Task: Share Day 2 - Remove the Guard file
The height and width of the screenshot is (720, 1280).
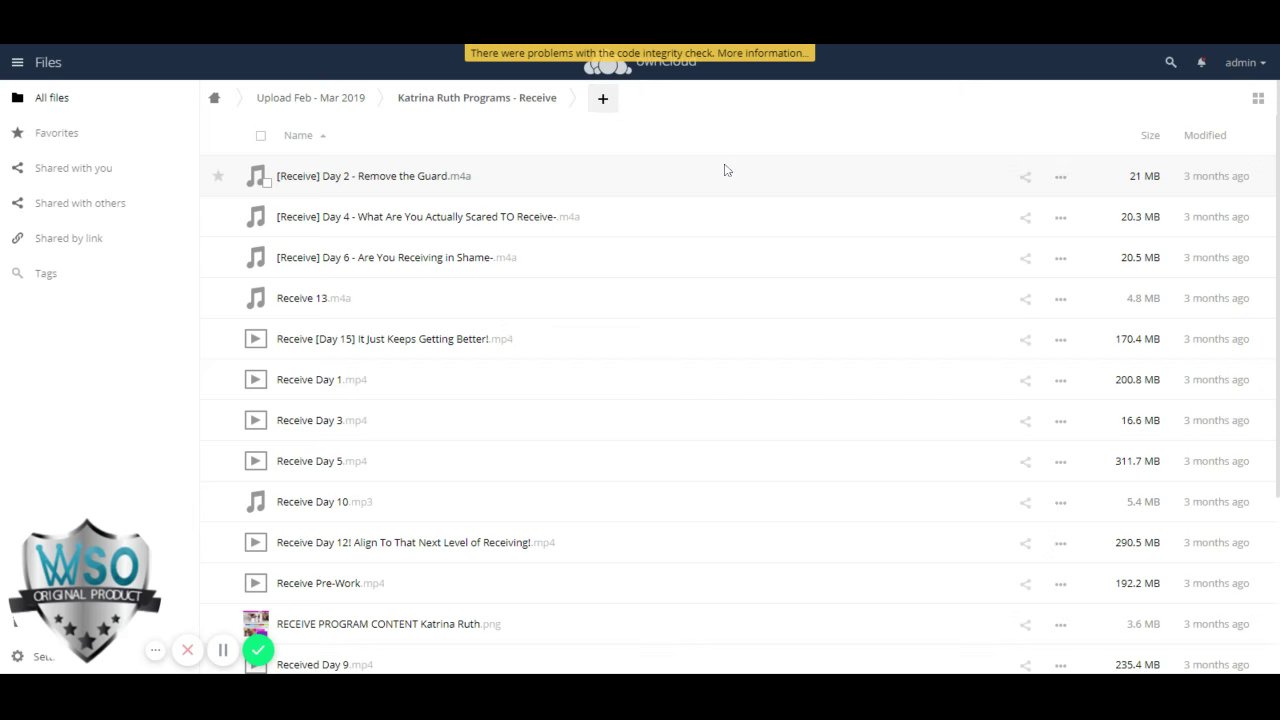Action: click(1025, 177)
